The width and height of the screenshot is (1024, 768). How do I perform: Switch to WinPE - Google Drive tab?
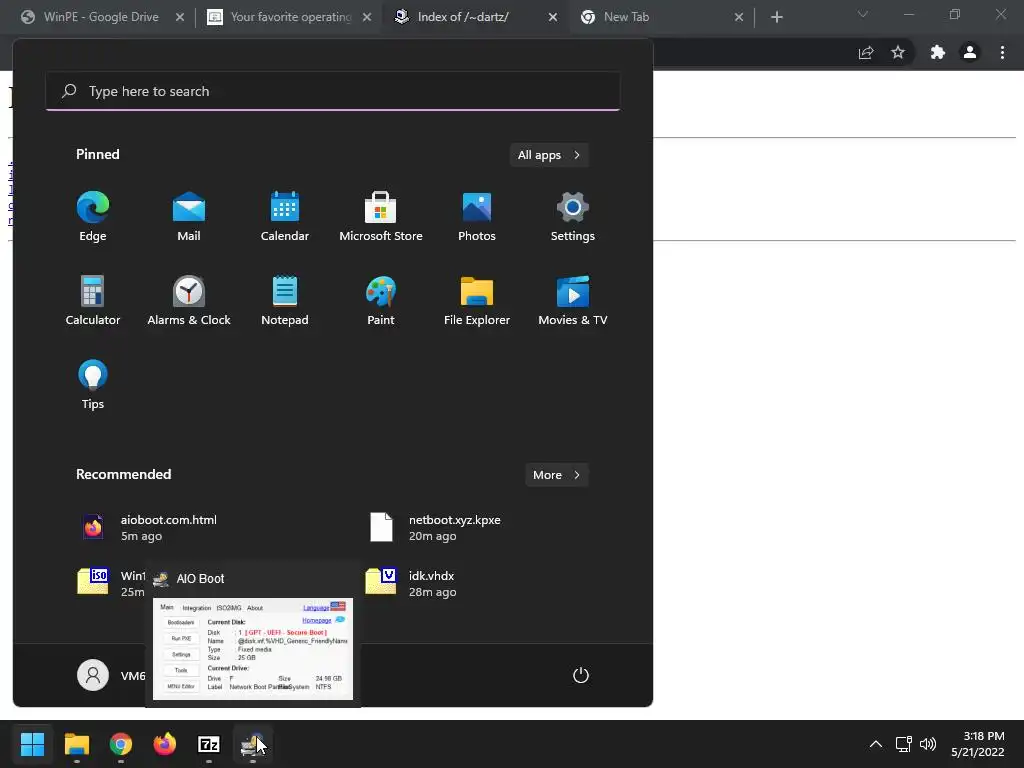[x=101, y=17]
